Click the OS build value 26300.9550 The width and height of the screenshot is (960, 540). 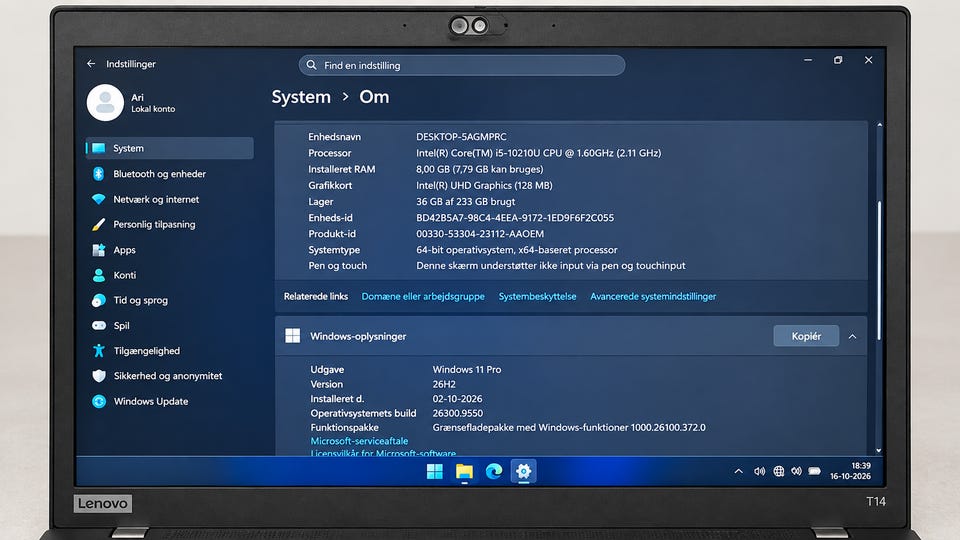(x=457, y=413)
